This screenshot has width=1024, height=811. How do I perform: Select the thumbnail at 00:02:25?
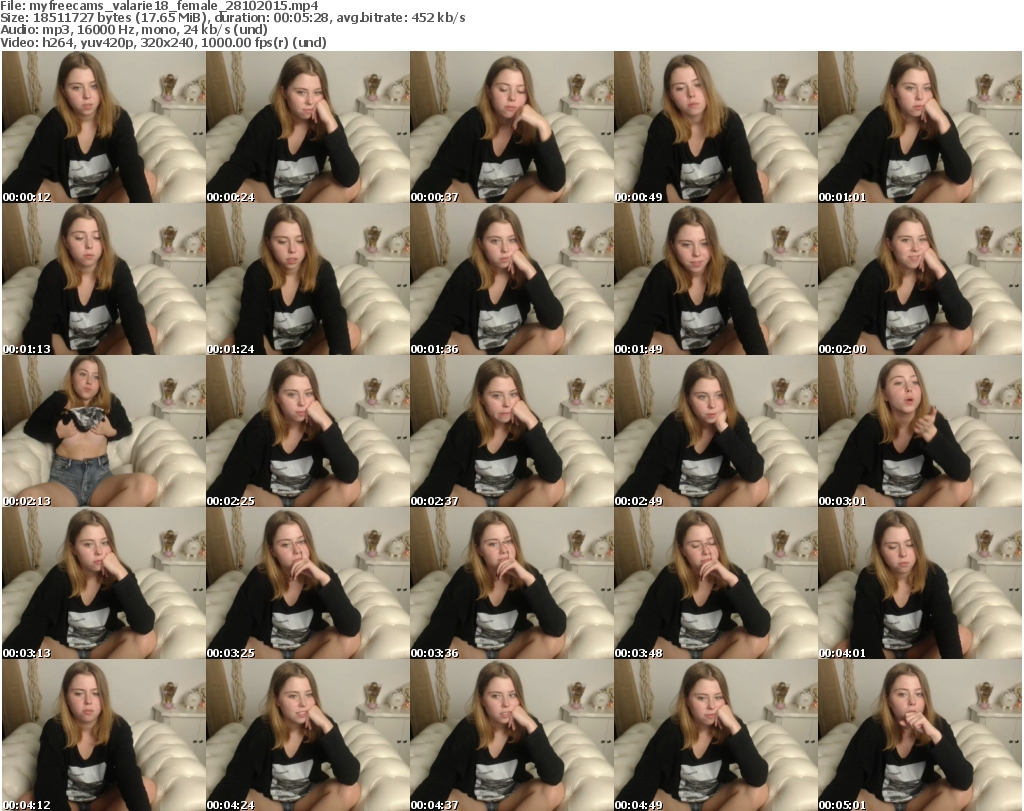(x=308, y=431)
